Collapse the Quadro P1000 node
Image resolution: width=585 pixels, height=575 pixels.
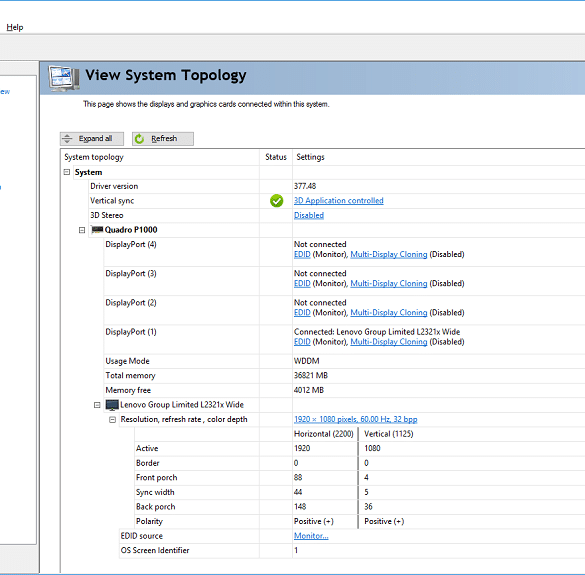[82, 230]
